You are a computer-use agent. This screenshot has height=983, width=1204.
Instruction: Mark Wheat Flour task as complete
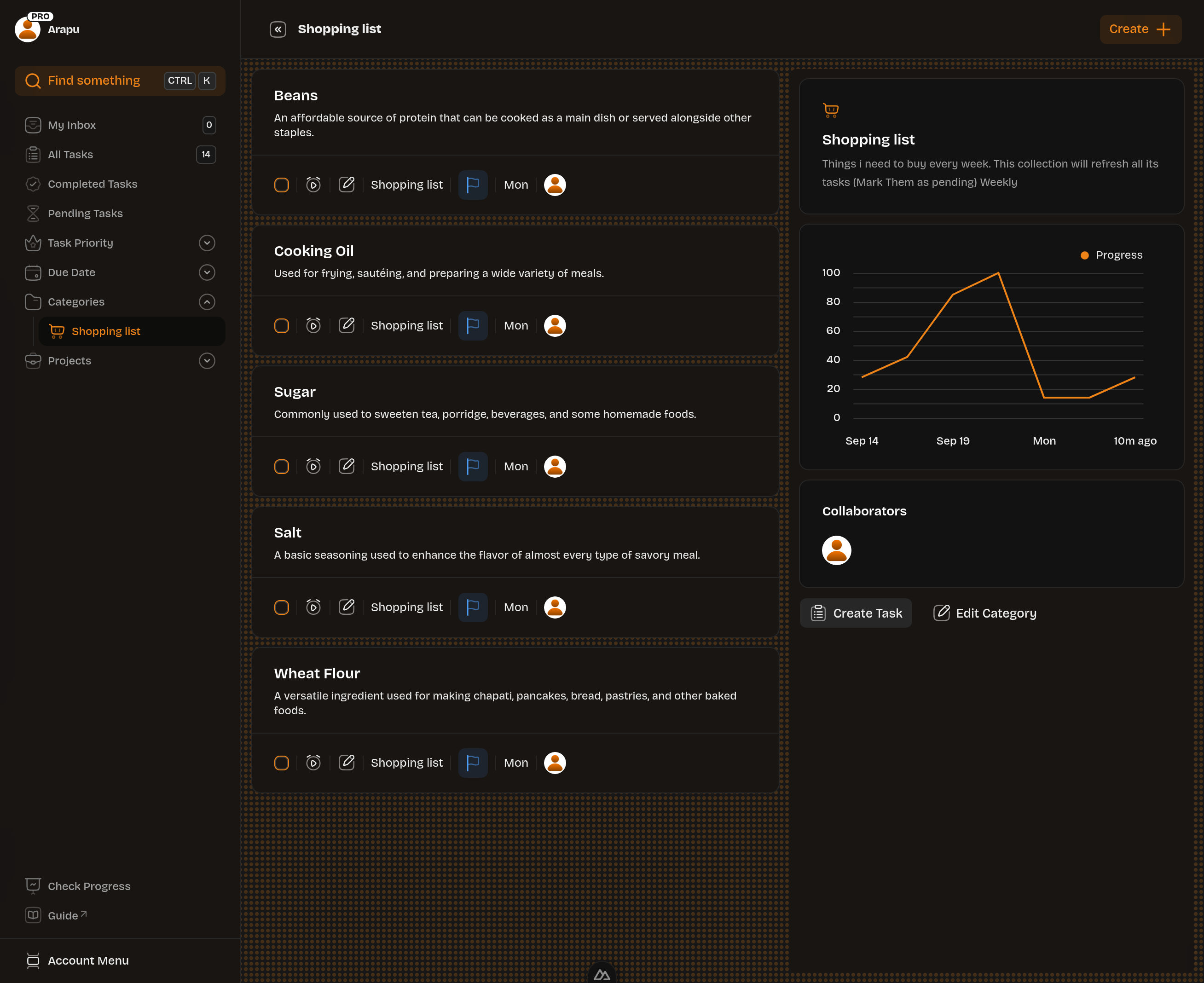click(282, 763)
